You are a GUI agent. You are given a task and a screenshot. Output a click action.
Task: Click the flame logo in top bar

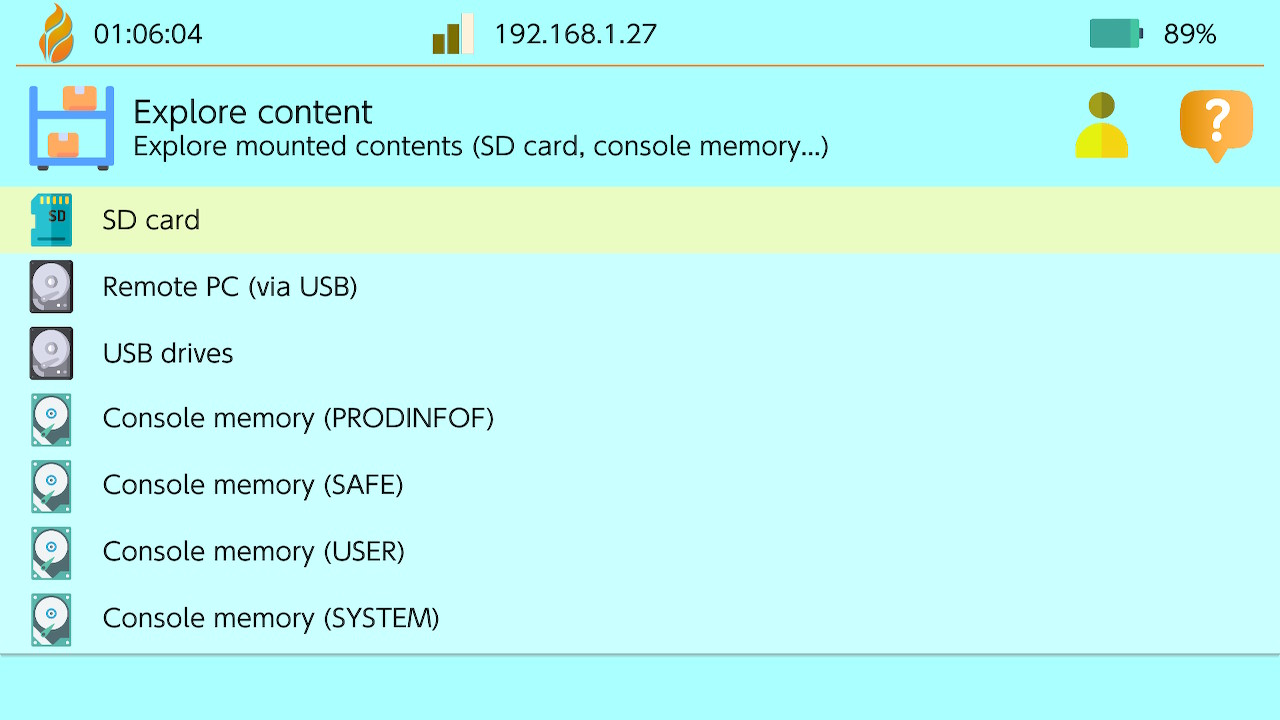coord(56,34)
